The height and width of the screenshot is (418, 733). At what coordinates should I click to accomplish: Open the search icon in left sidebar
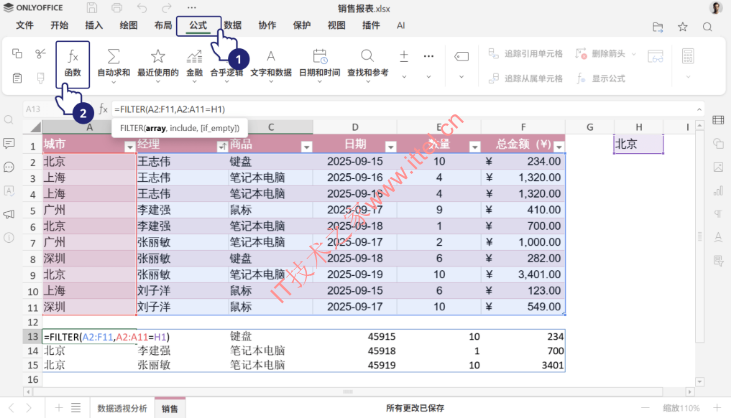point(9,120)
